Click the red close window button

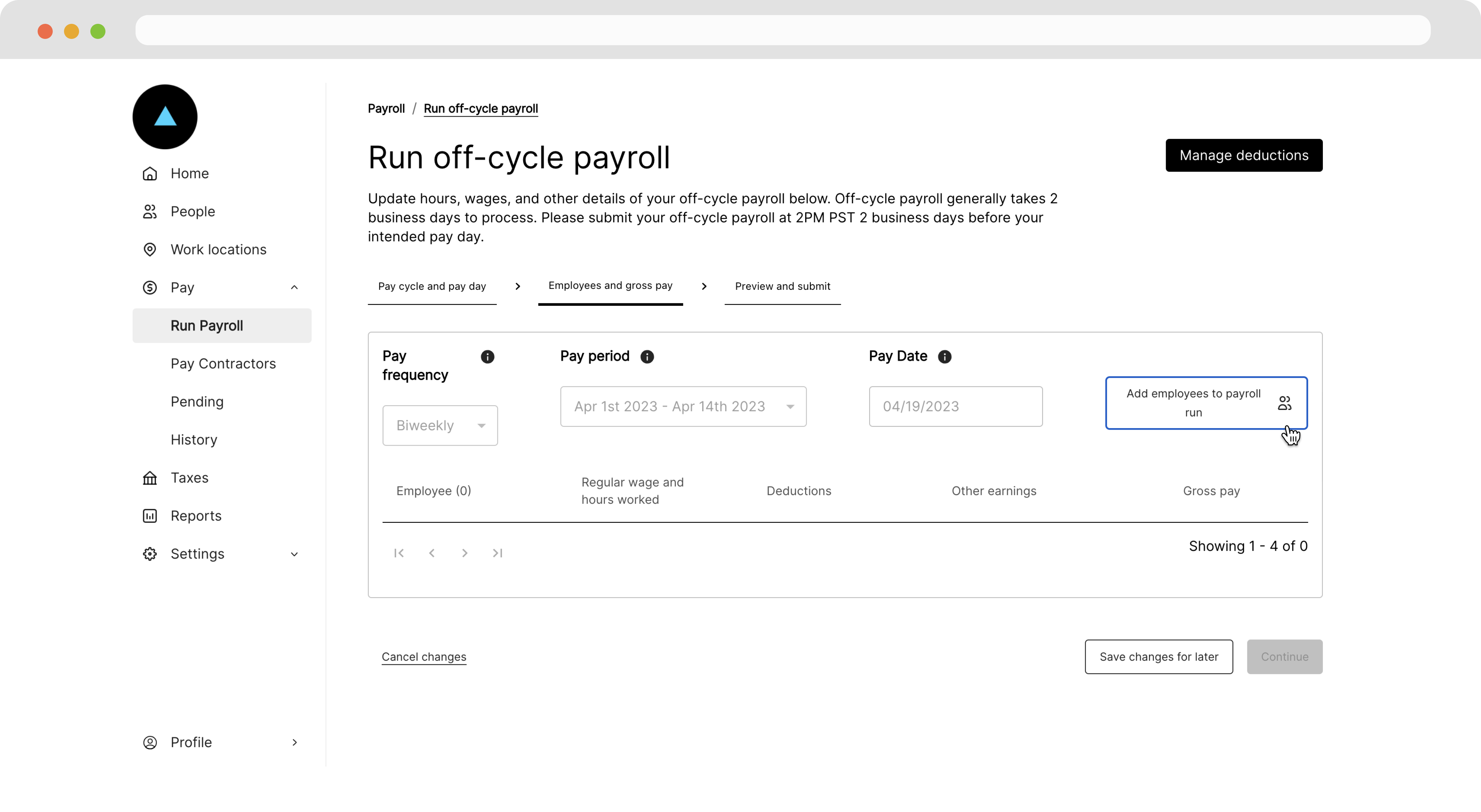(x=45, y=31)
